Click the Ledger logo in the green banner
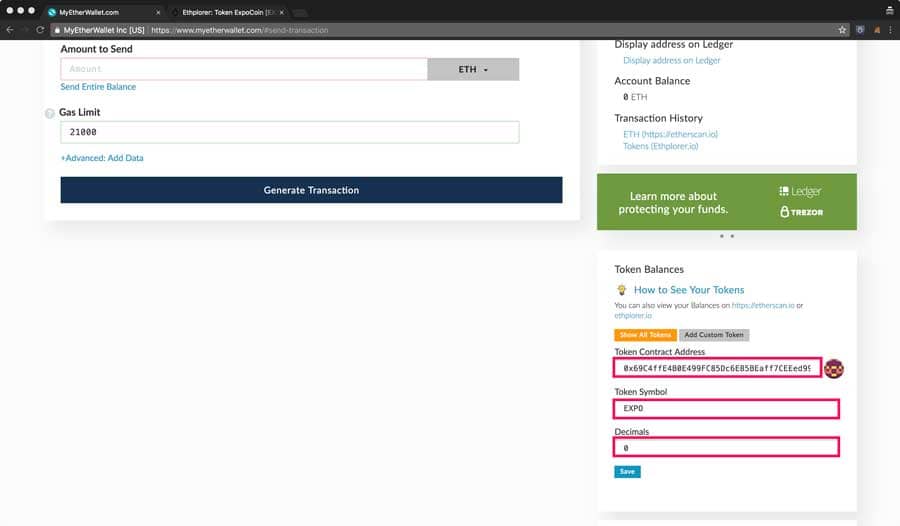 [800, 191]
